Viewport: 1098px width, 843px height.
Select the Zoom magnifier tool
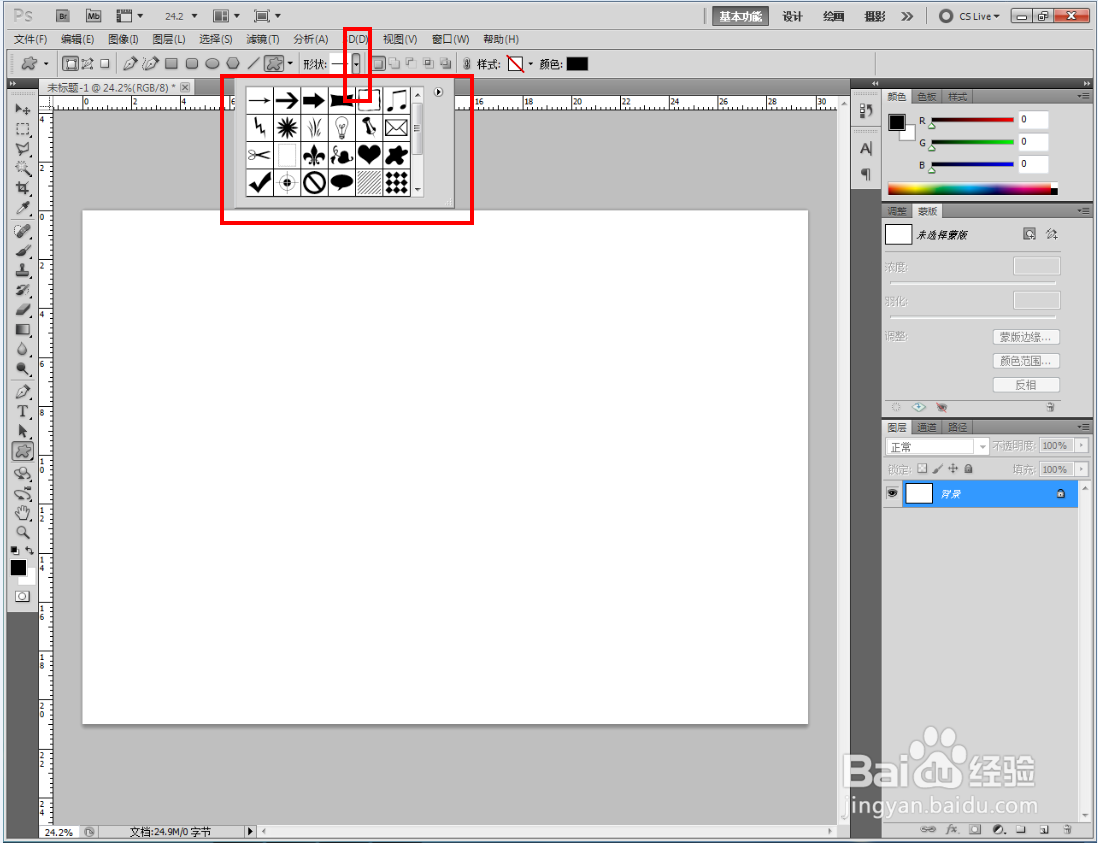pyautogui.click(x=22, y=532)
